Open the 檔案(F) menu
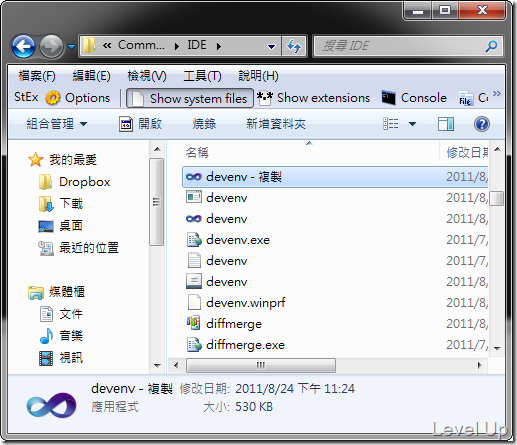The width and height of the screenshot is (517, 445). 37,76
